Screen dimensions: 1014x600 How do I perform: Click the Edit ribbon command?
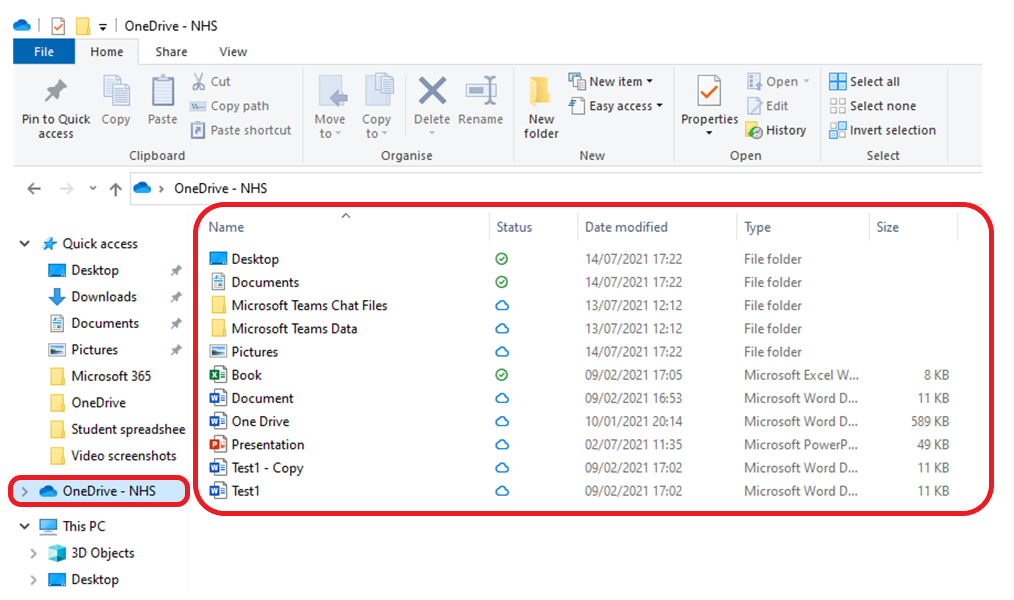click(x=768, y=106)
